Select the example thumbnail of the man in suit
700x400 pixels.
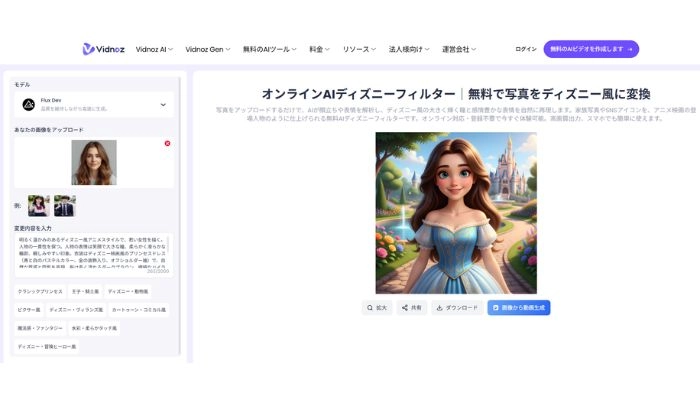coord(65,206)
